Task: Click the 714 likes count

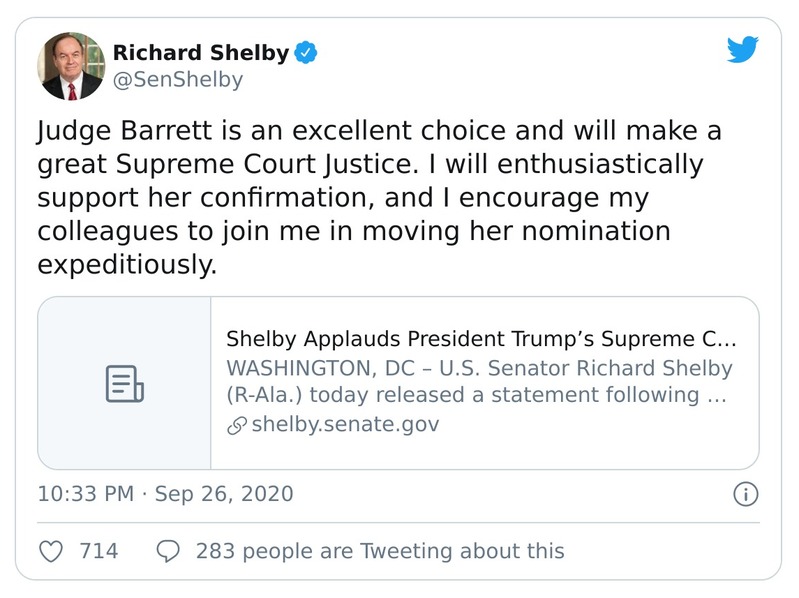Action: point(98,550)
